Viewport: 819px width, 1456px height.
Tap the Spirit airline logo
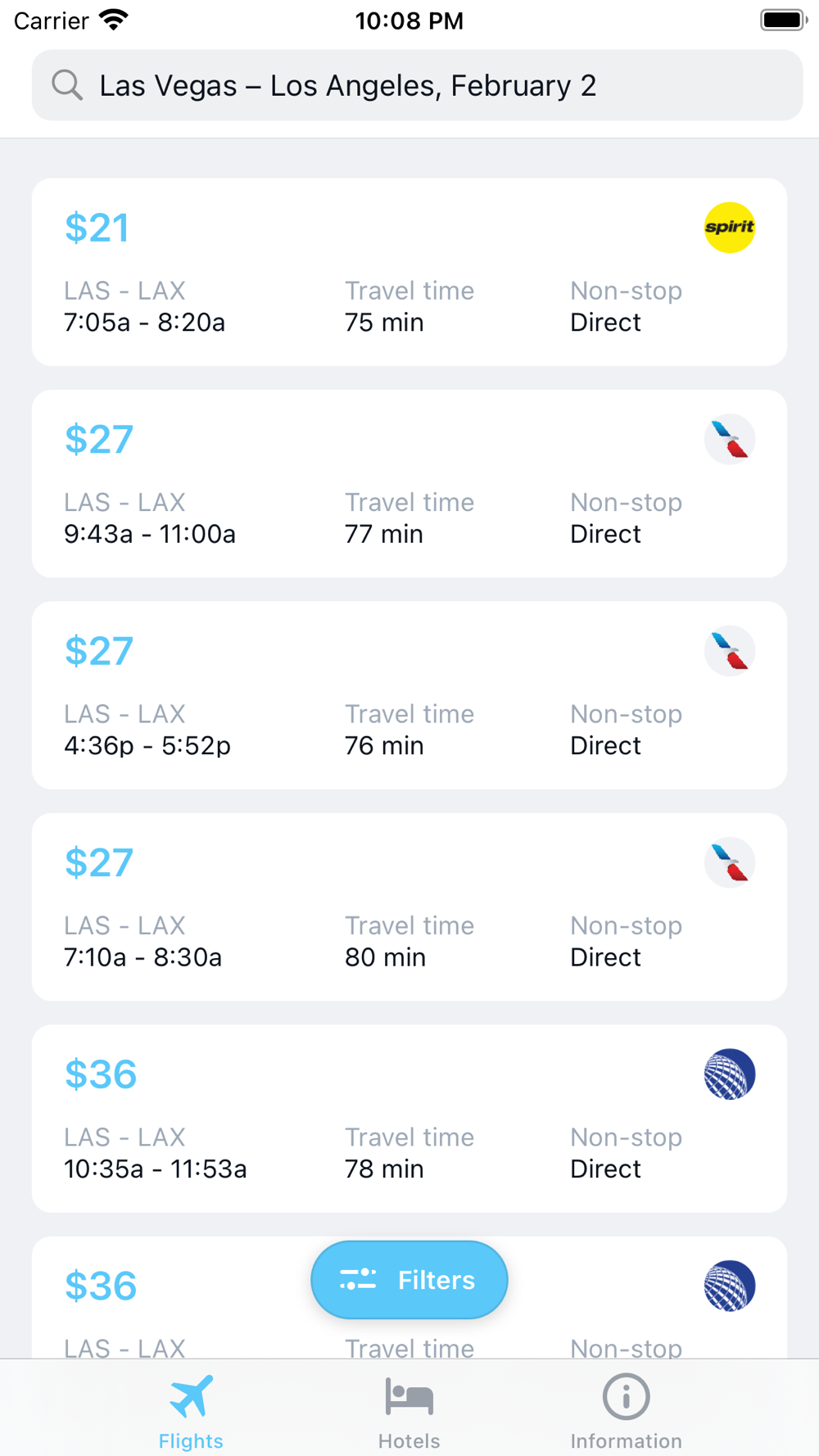click(x=729, y=228)
